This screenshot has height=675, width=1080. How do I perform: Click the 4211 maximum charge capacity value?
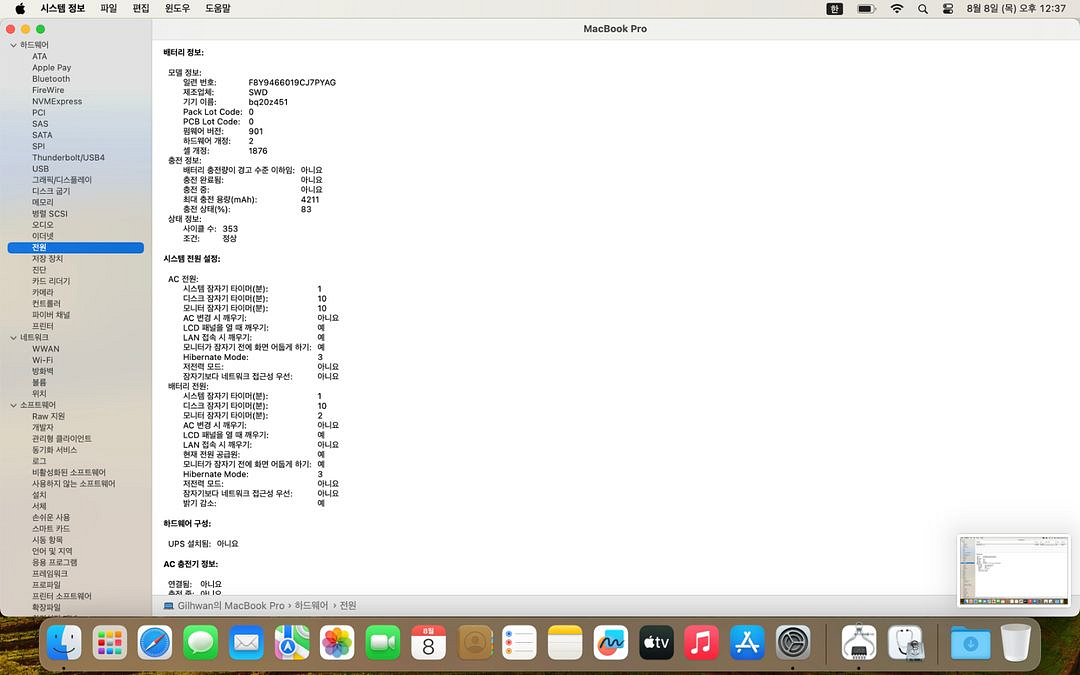(310, 200)
